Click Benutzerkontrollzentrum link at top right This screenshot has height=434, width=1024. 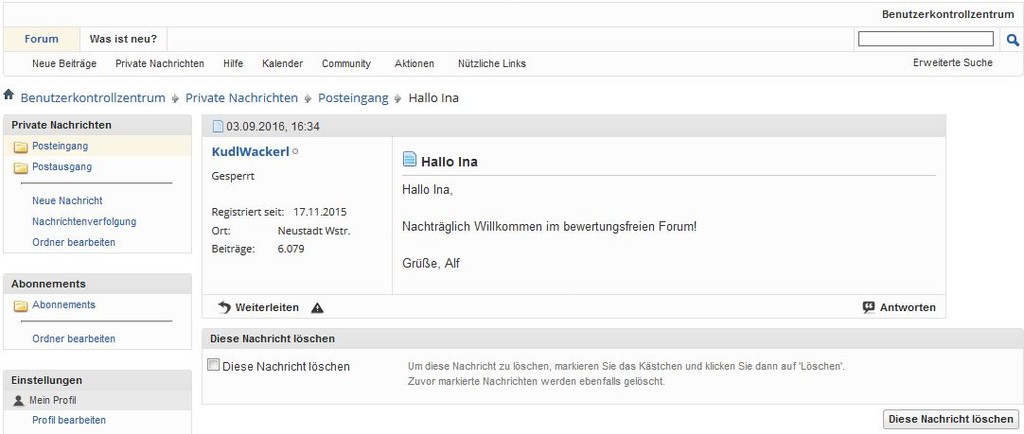[x=948, y=14]
